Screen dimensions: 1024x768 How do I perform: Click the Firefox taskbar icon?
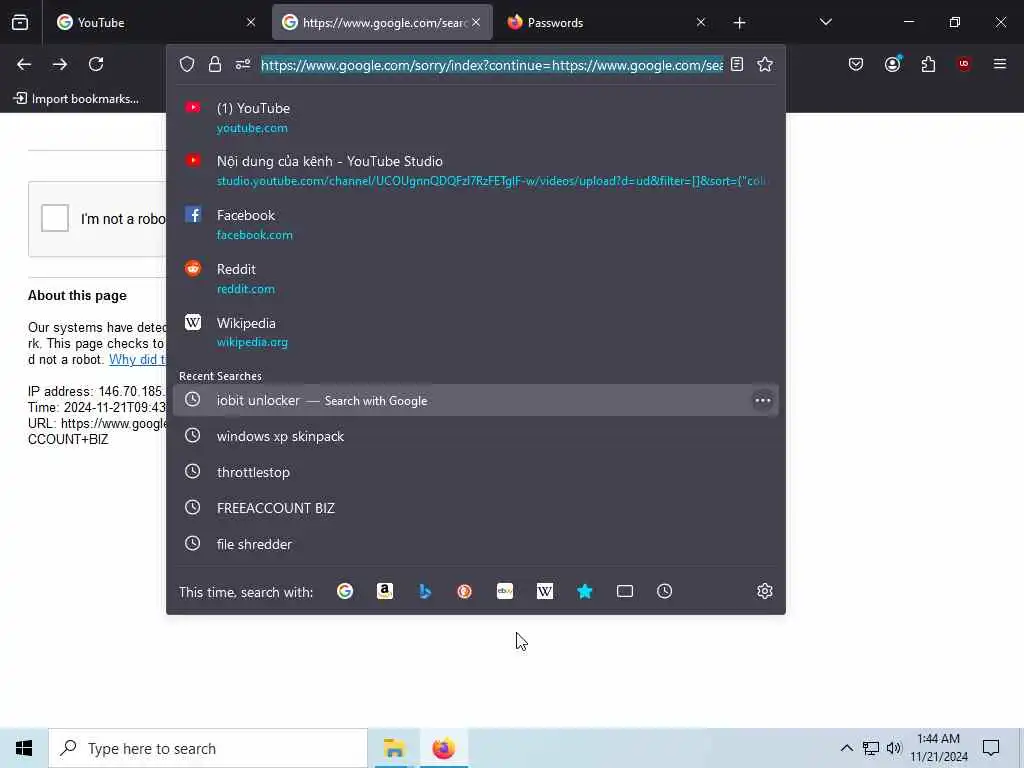pyautogui.click(x=443, y=748)
